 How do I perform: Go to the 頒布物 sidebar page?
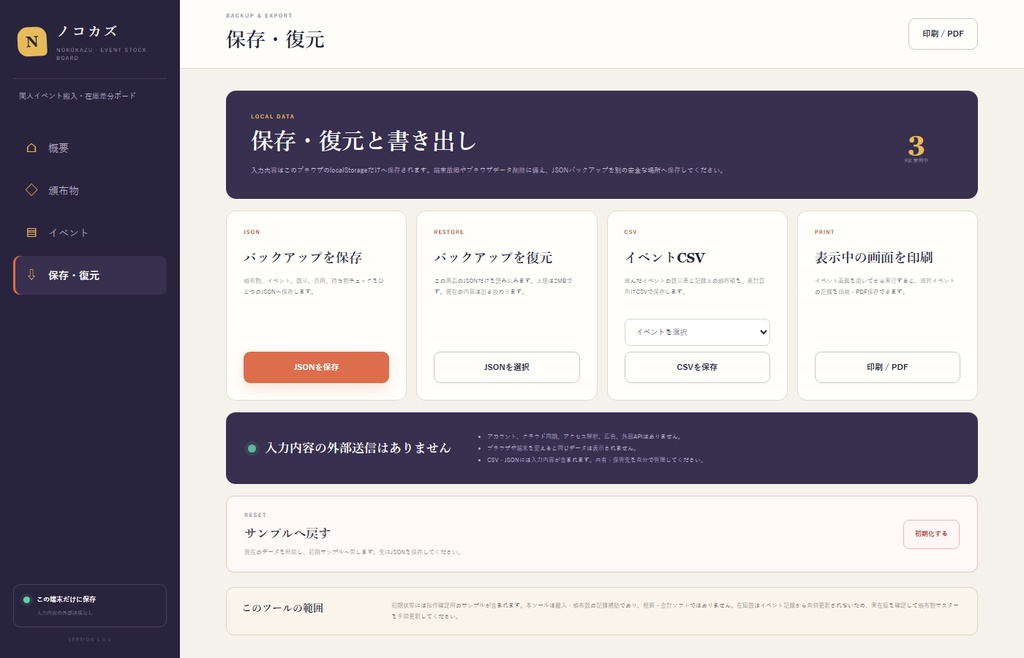coord(90,191)
